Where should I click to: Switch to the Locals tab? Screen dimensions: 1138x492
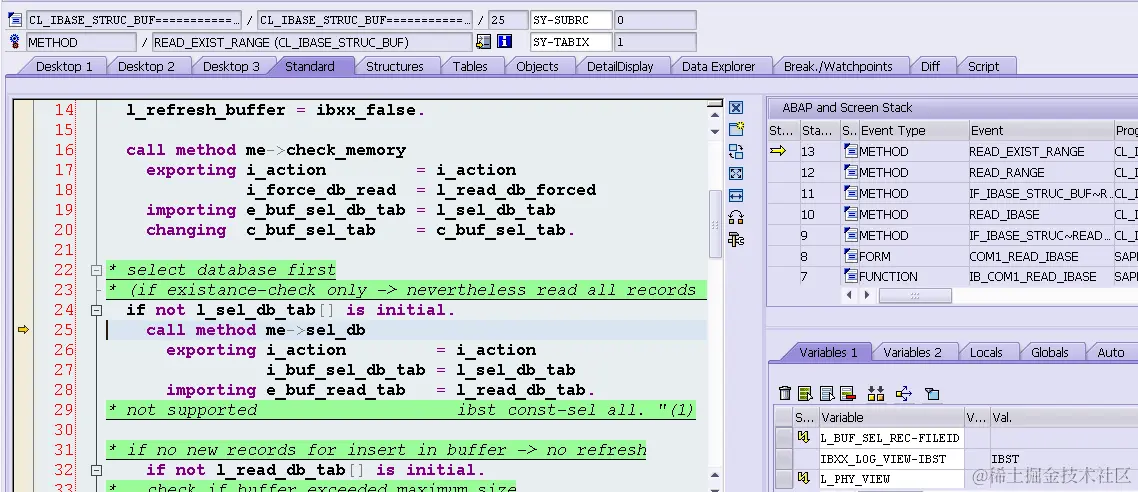coord(986,352)
